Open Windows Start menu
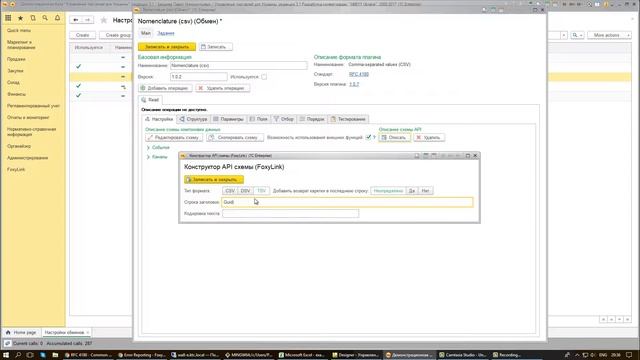The width and height of the screenshot is (640, 360). click(x=6, y=355)
